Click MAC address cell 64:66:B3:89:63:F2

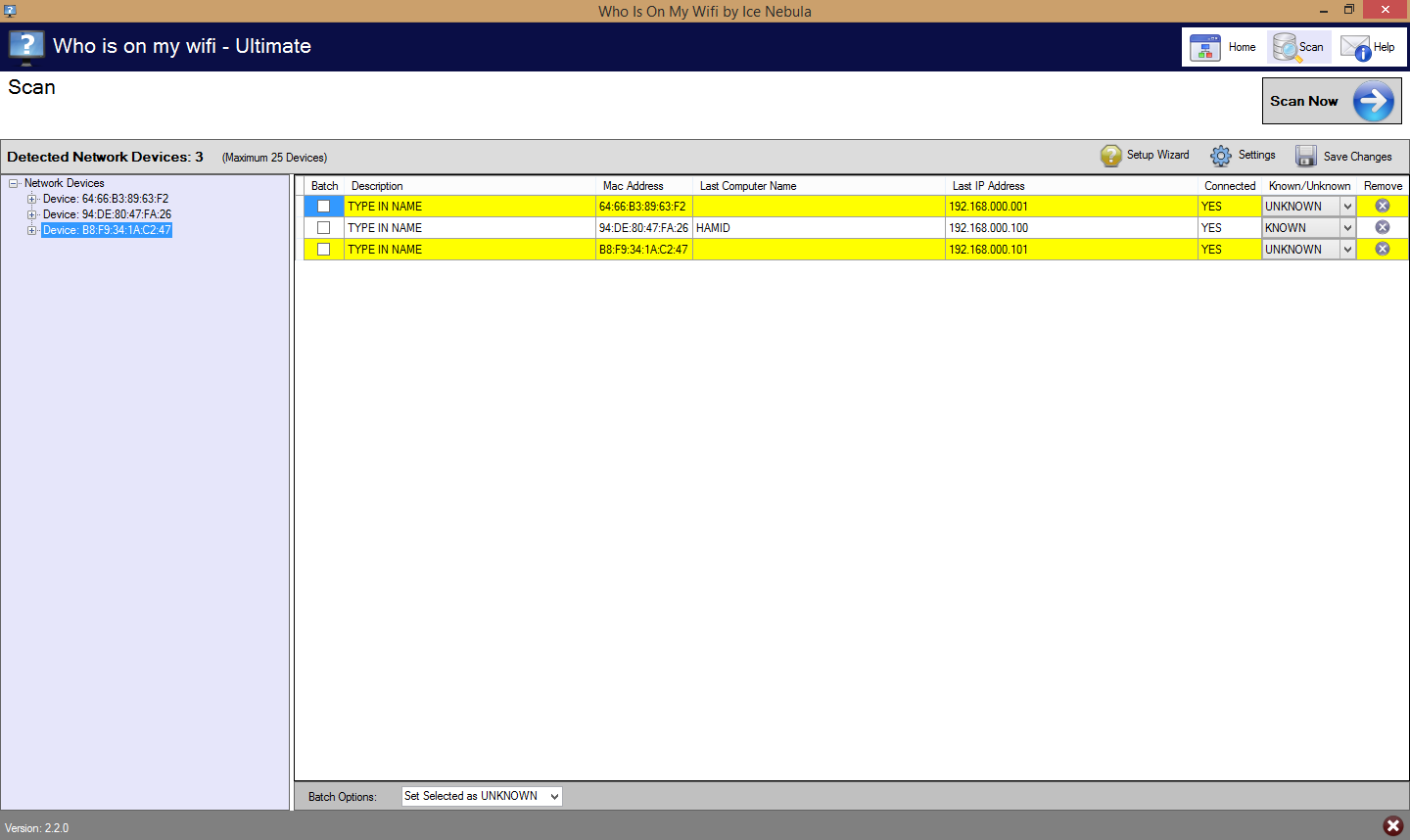644,207
